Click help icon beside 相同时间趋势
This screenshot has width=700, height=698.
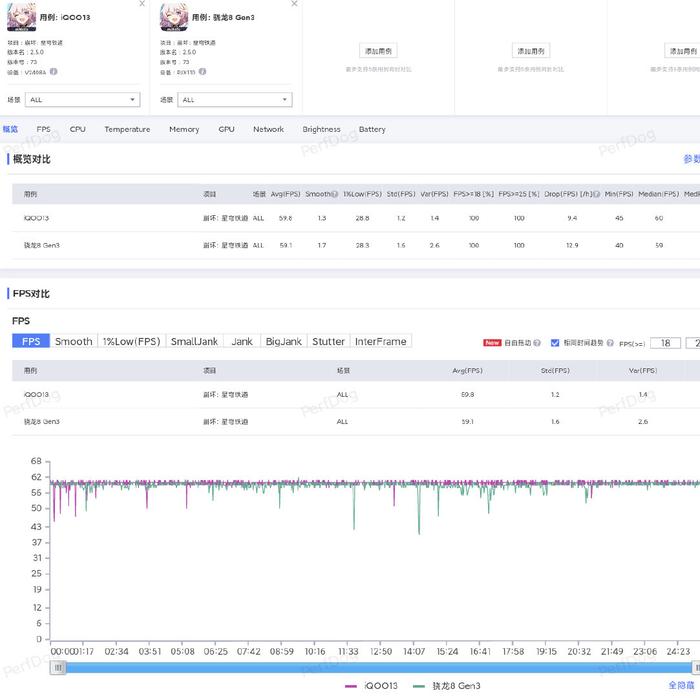point(611,342)
